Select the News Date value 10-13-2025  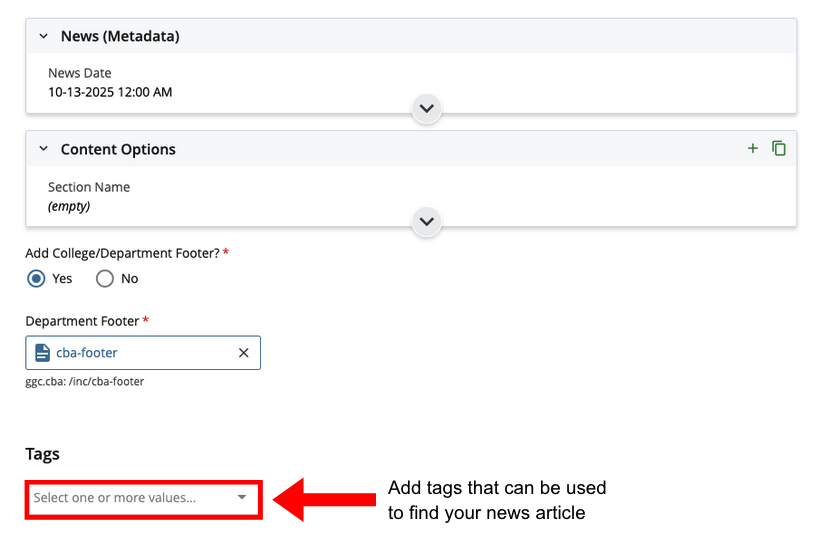110,92
